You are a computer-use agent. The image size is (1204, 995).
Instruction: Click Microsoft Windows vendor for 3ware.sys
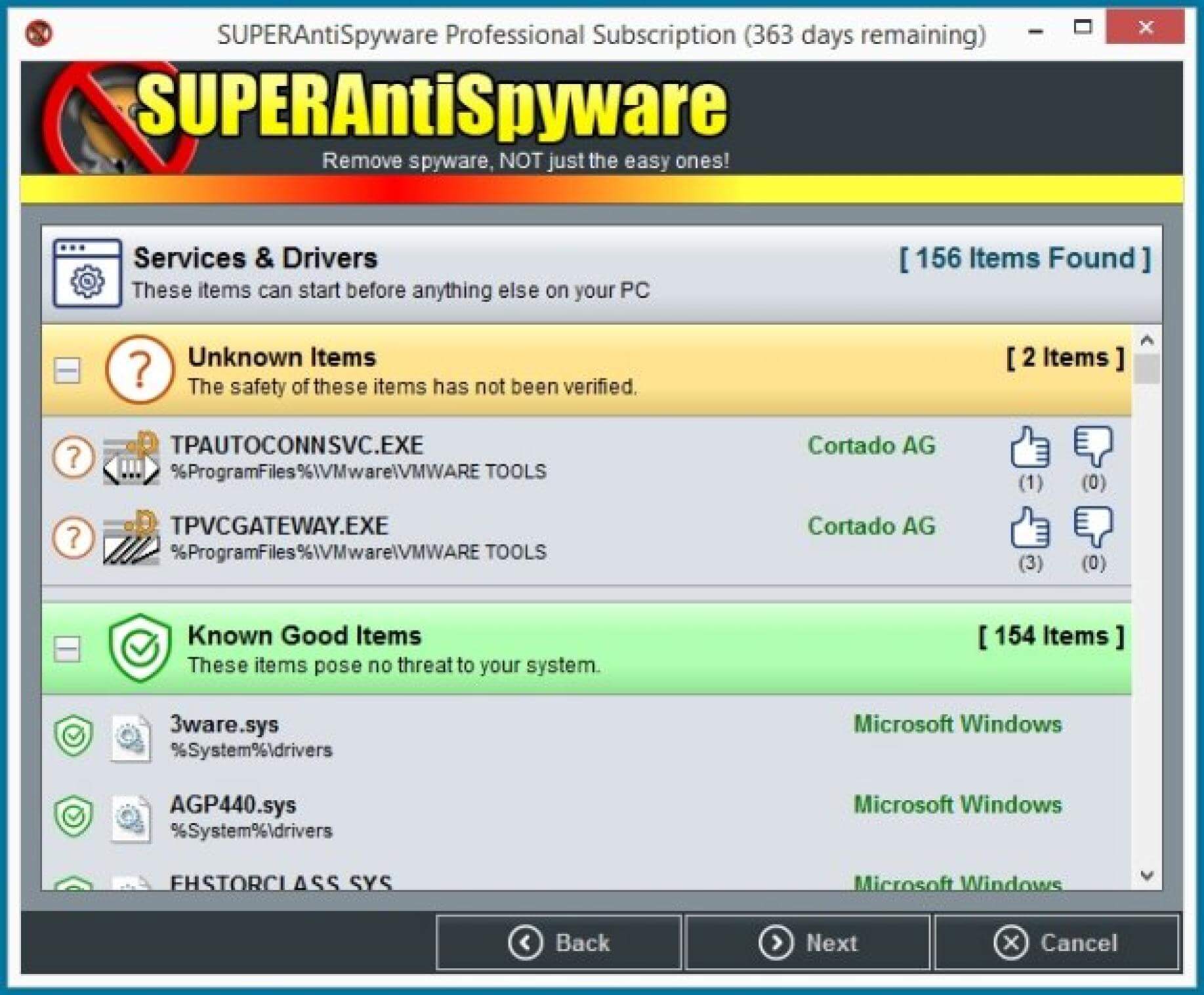[957, 724]
